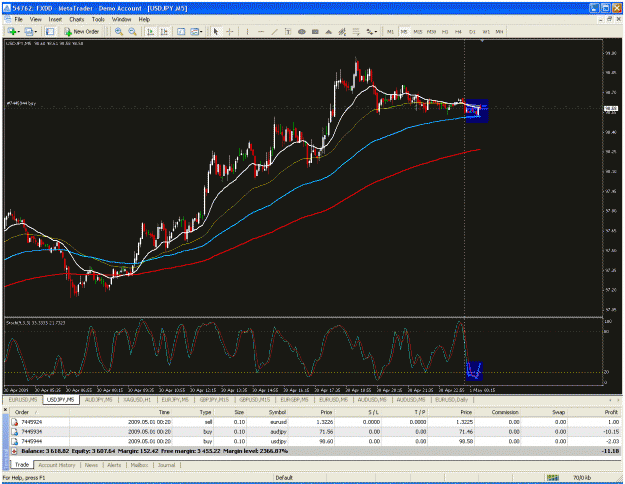
Task: Toggle chart shift from right border
Action: pyautogui.click(x=164, y=31)
